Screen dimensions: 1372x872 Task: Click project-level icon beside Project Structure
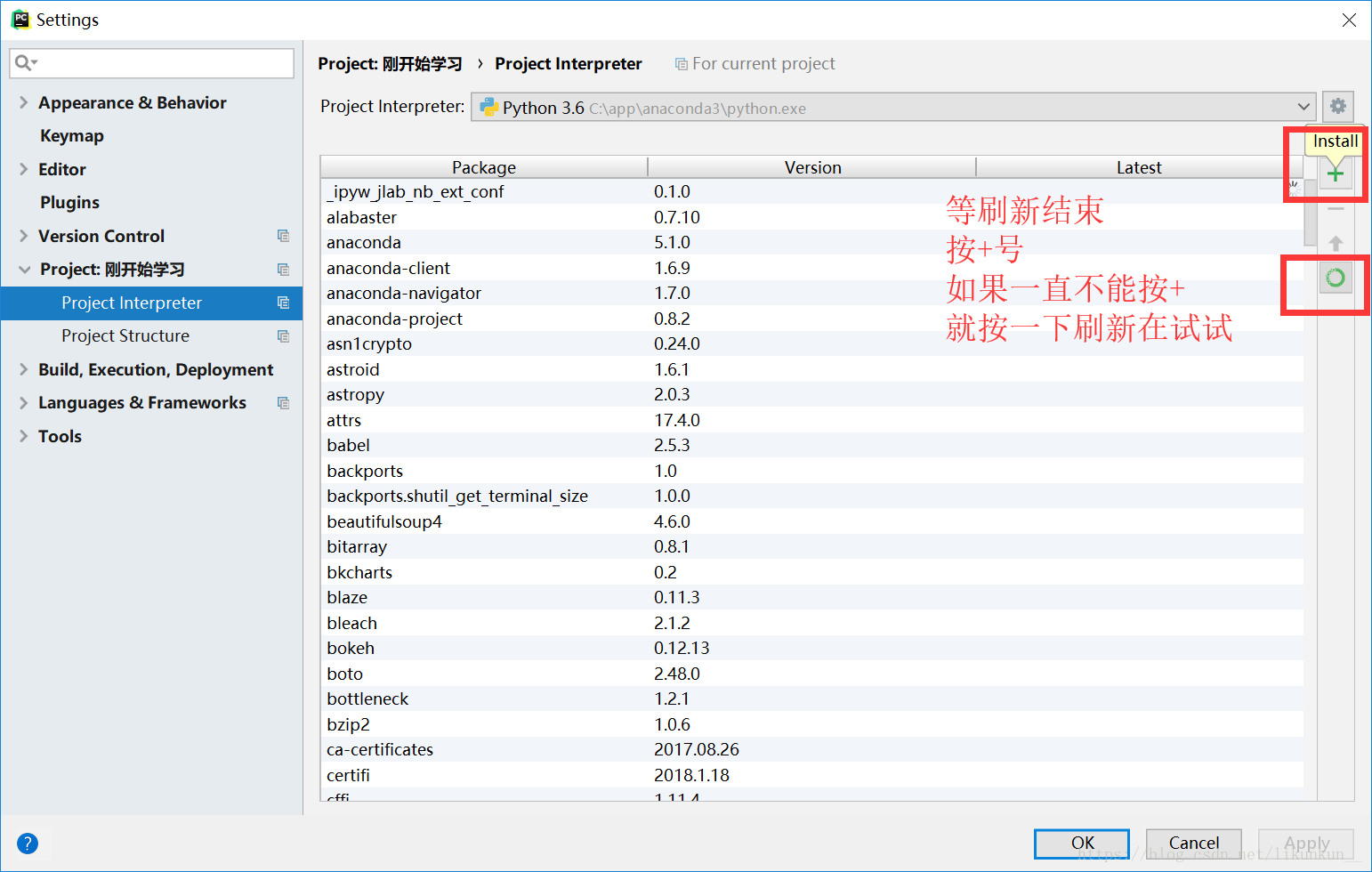tap(283, 336)
